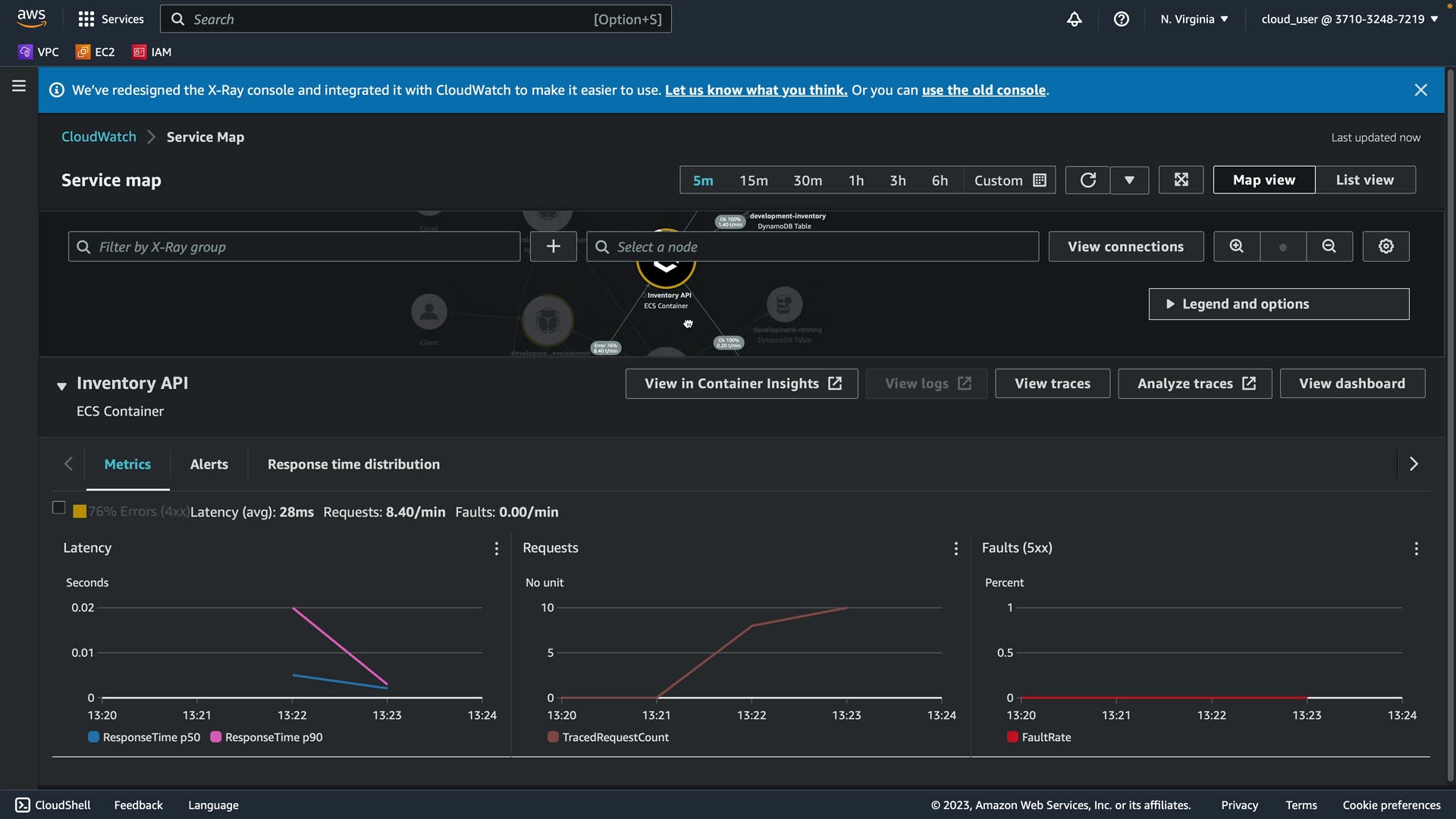Select the 15m time range
1456x819 pixels.
753,180
